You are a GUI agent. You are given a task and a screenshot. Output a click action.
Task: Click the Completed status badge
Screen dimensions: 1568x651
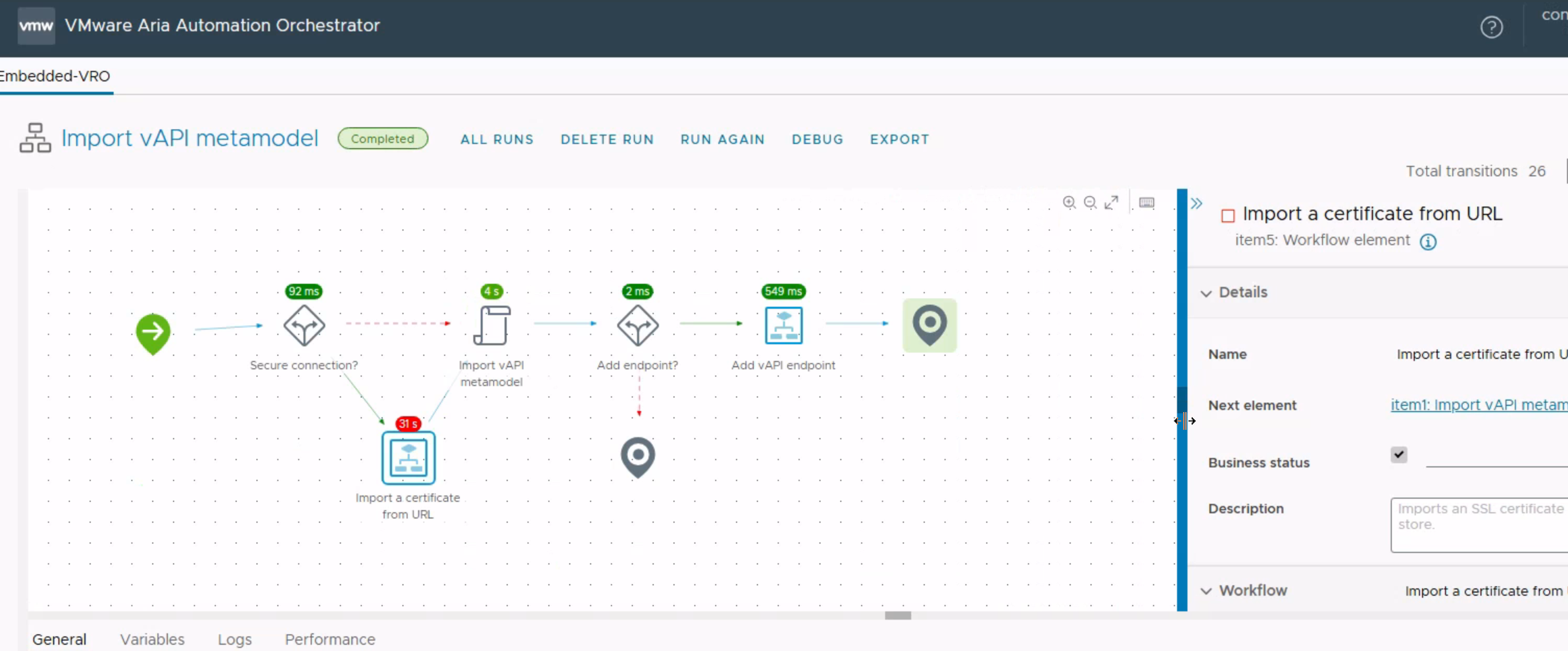tap(383, 139)
